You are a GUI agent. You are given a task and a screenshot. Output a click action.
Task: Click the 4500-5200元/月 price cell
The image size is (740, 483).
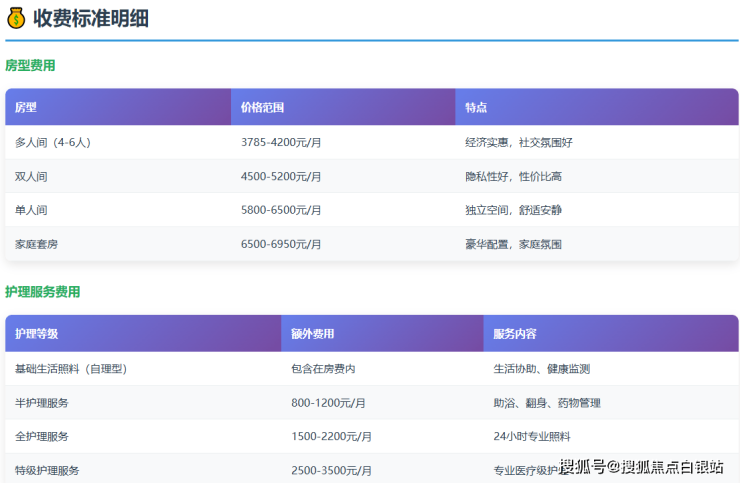point(281,177)
